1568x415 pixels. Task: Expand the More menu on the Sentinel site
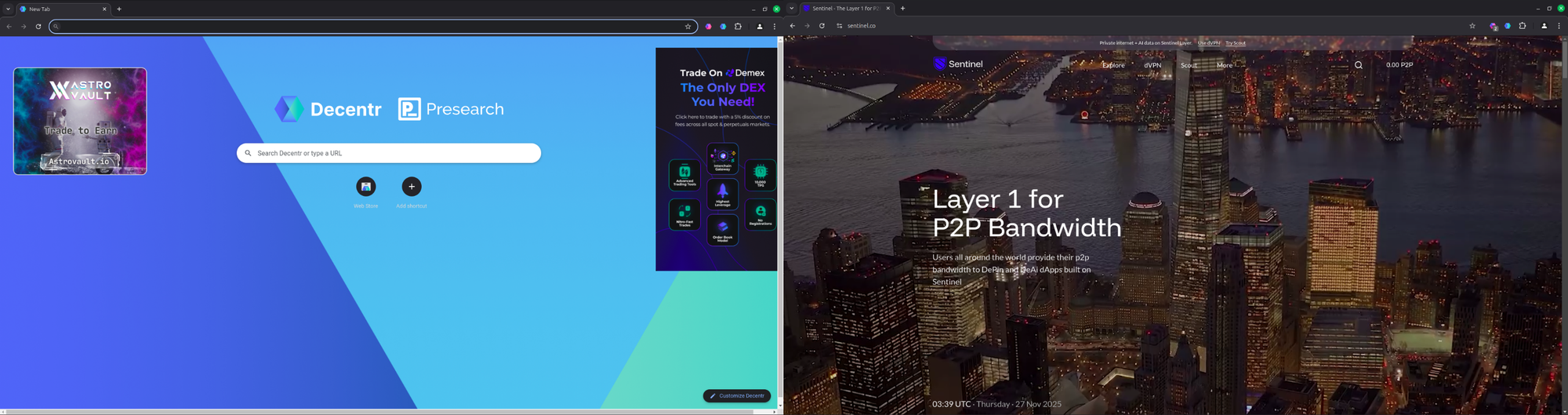(1224, 65)
